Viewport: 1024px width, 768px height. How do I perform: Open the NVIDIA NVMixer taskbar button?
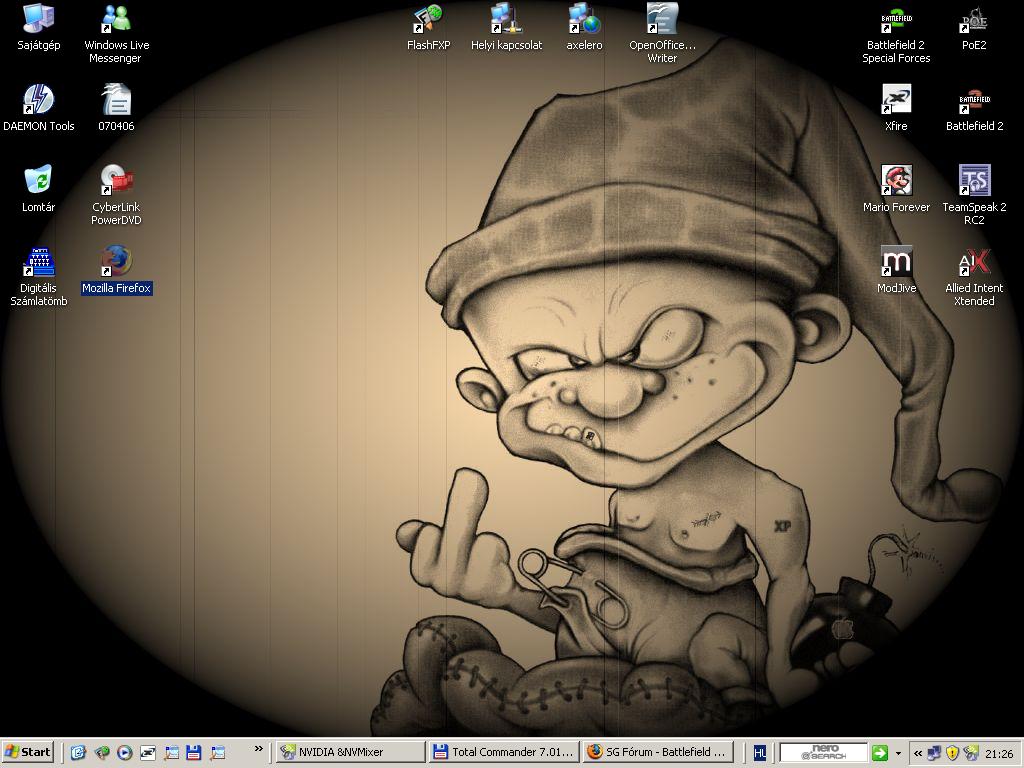click(x=349, y=752)
